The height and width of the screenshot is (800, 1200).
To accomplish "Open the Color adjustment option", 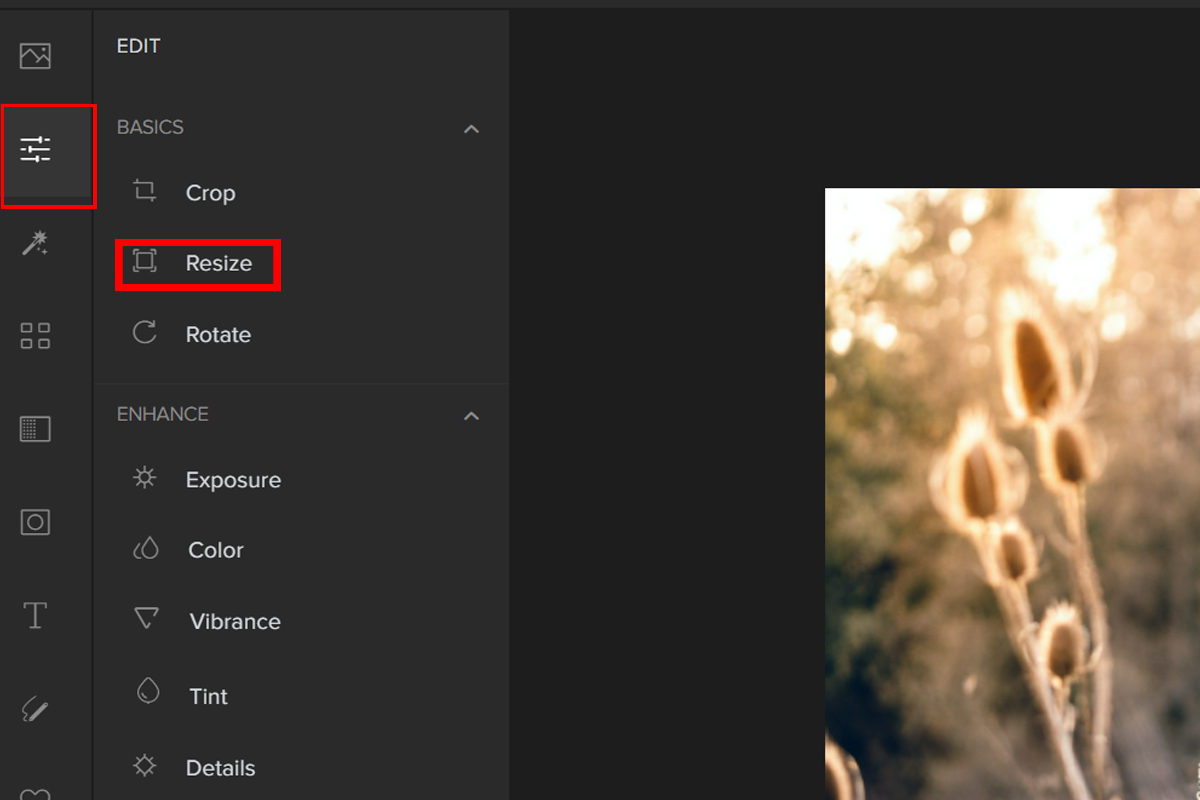I will tap(215, 550).
